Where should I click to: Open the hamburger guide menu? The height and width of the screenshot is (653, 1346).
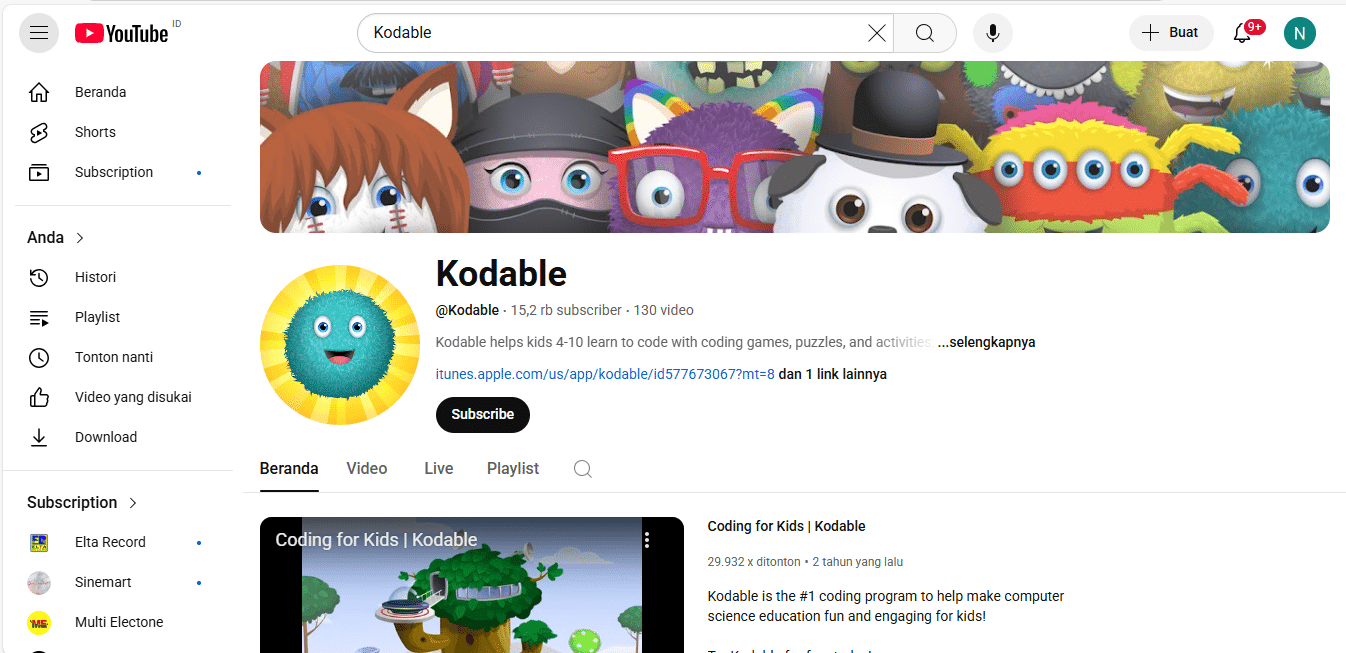[39, 33]
